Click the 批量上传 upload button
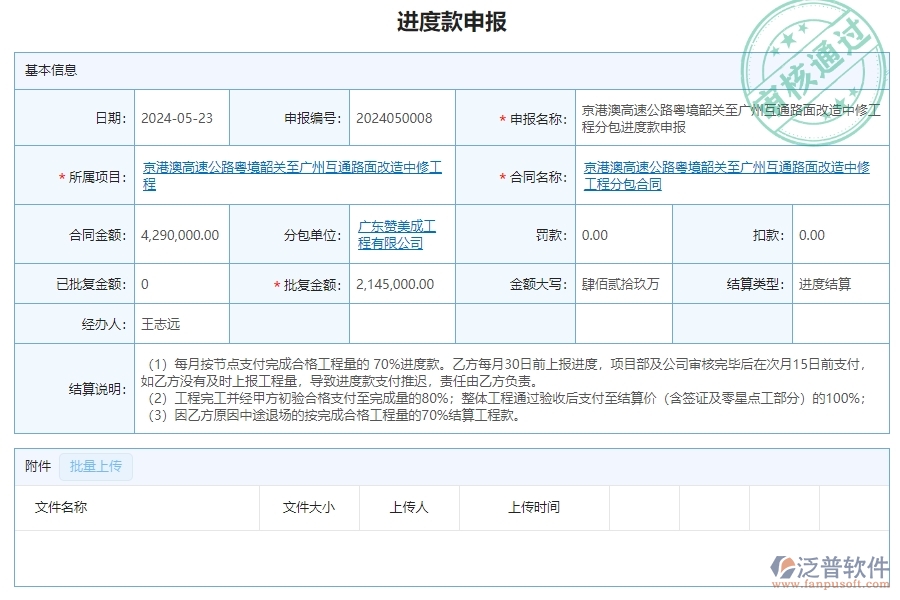Screen dimensions: 900x600 point(96,466)
